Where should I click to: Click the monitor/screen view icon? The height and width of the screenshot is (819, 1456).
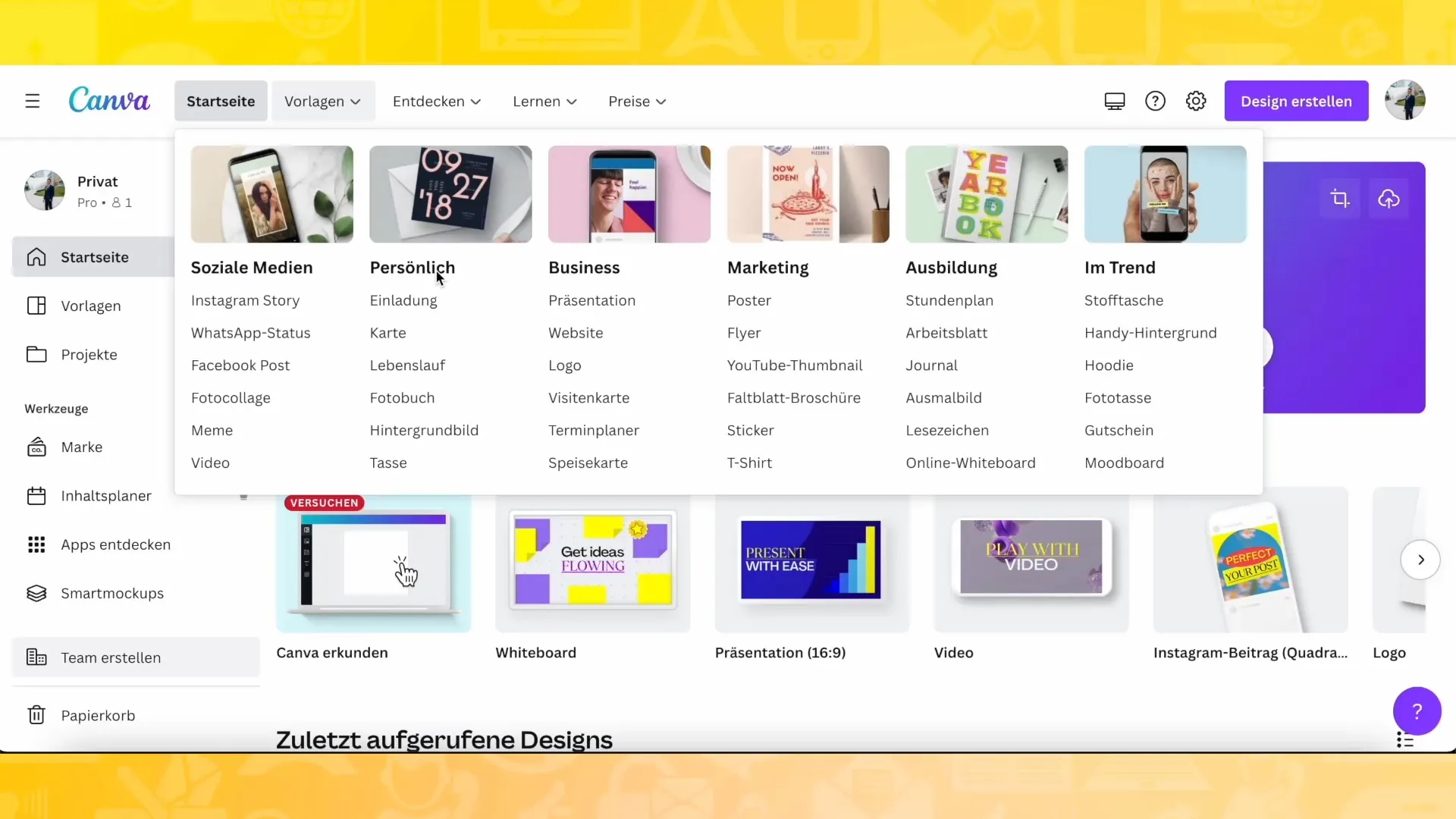(x=1114, y=101)
